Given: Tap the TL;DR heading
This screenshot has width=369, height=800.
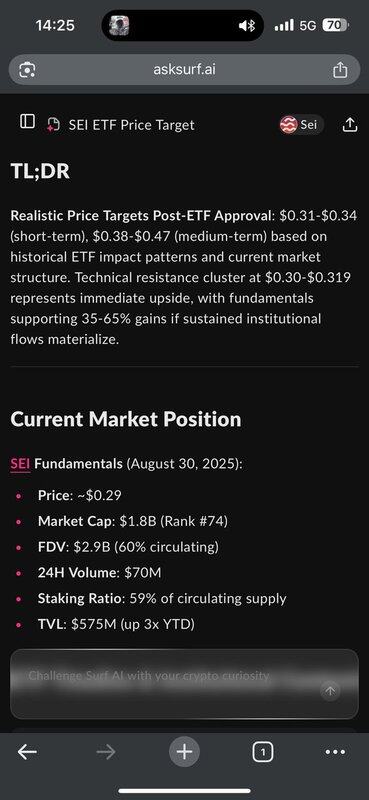Looking at the screenshot, I should click(40, 171).
